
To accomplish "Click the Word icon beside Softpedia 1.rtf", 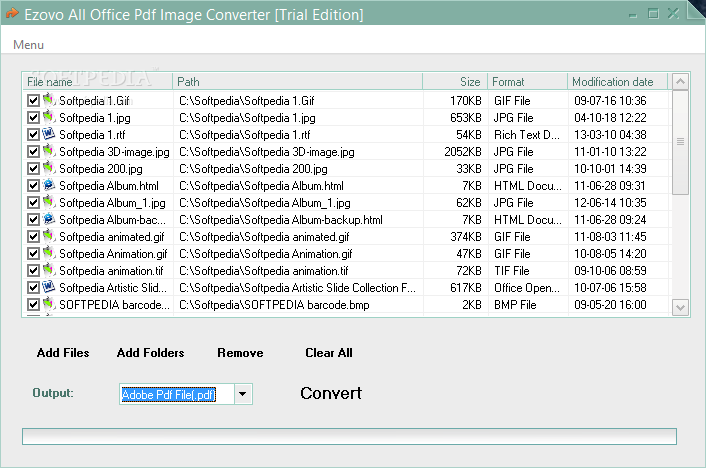I will pos(49,134).
